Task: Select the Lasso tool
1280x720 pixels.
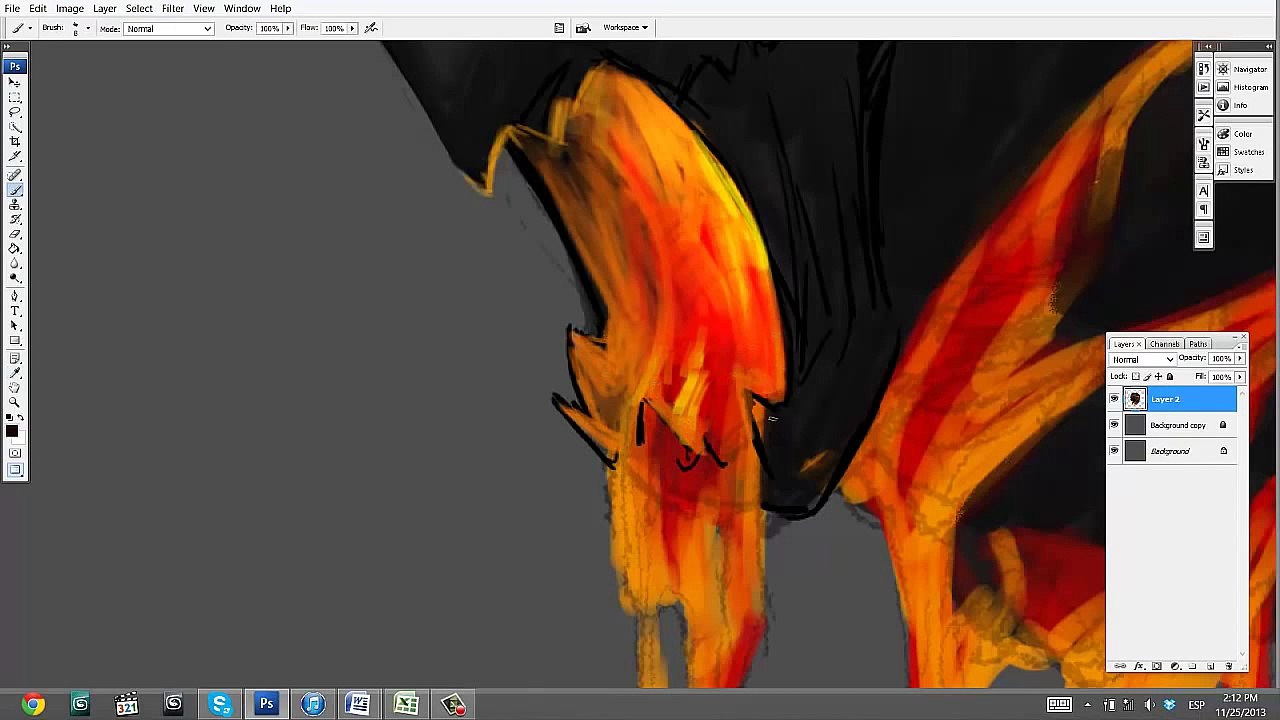Action: (x=15, y=111)
